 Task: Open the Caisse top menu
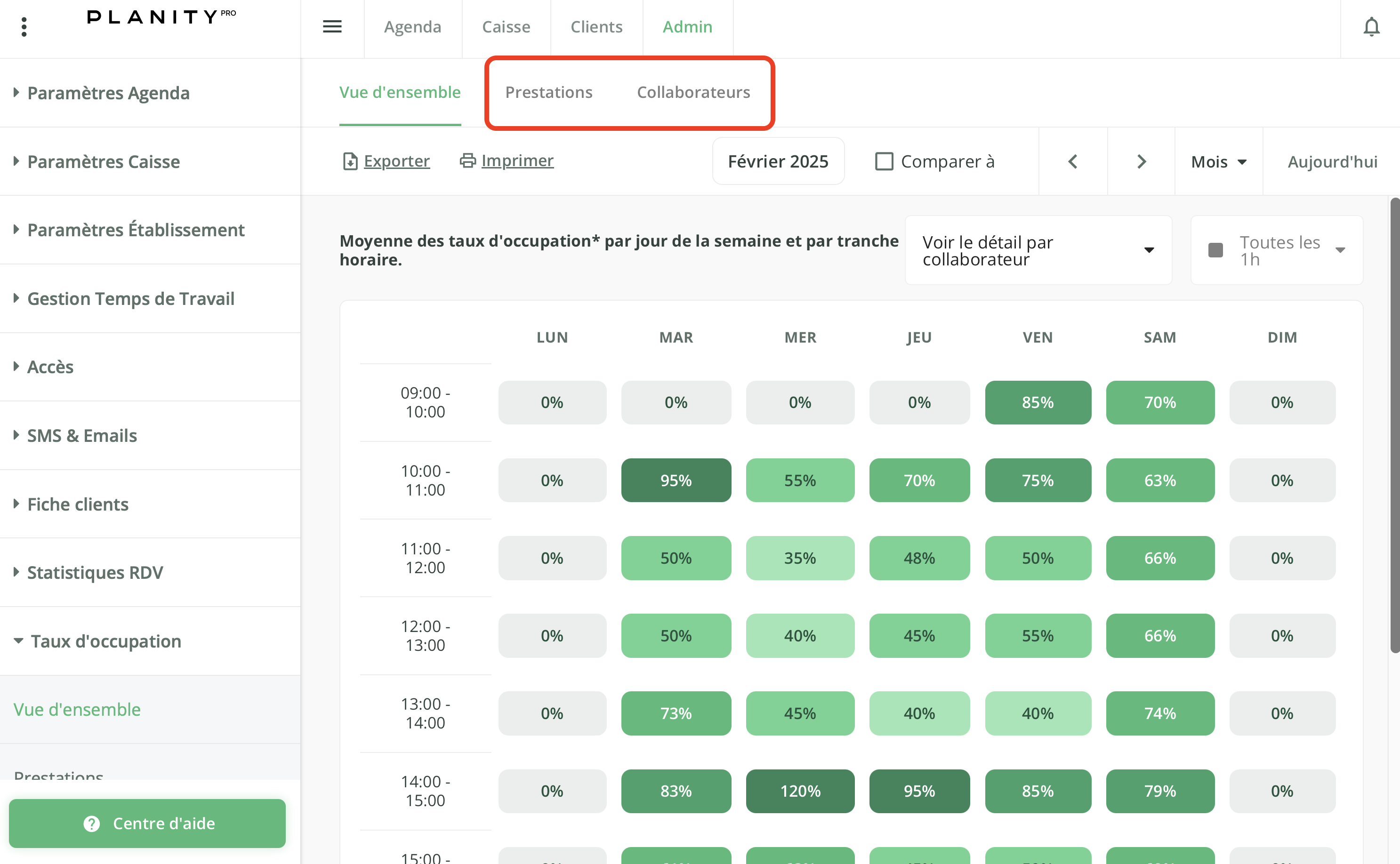(x=506, y=27)
